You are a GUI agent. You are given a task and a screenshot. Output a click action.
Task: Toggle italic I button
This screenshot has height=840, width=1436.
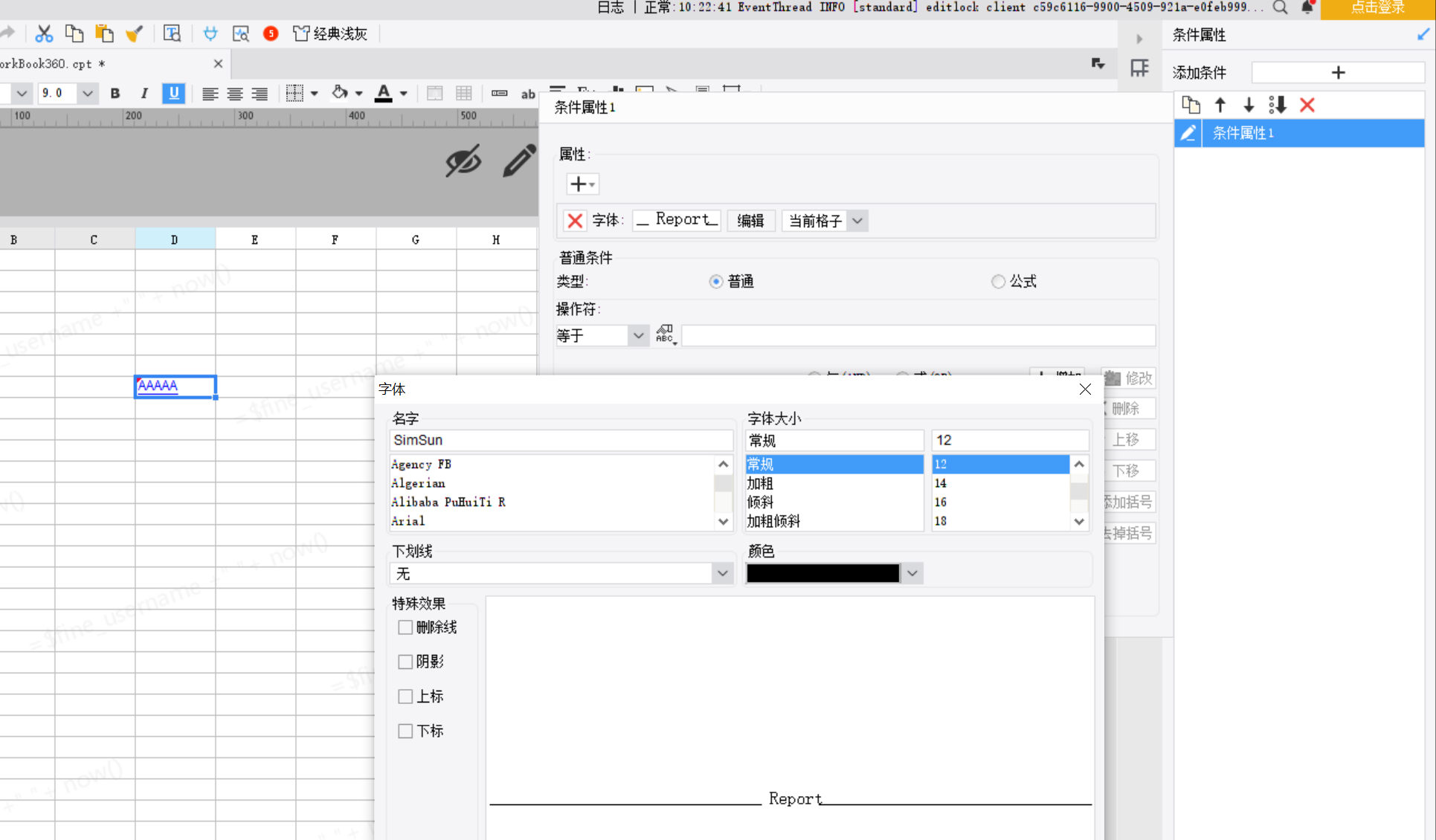144,94
